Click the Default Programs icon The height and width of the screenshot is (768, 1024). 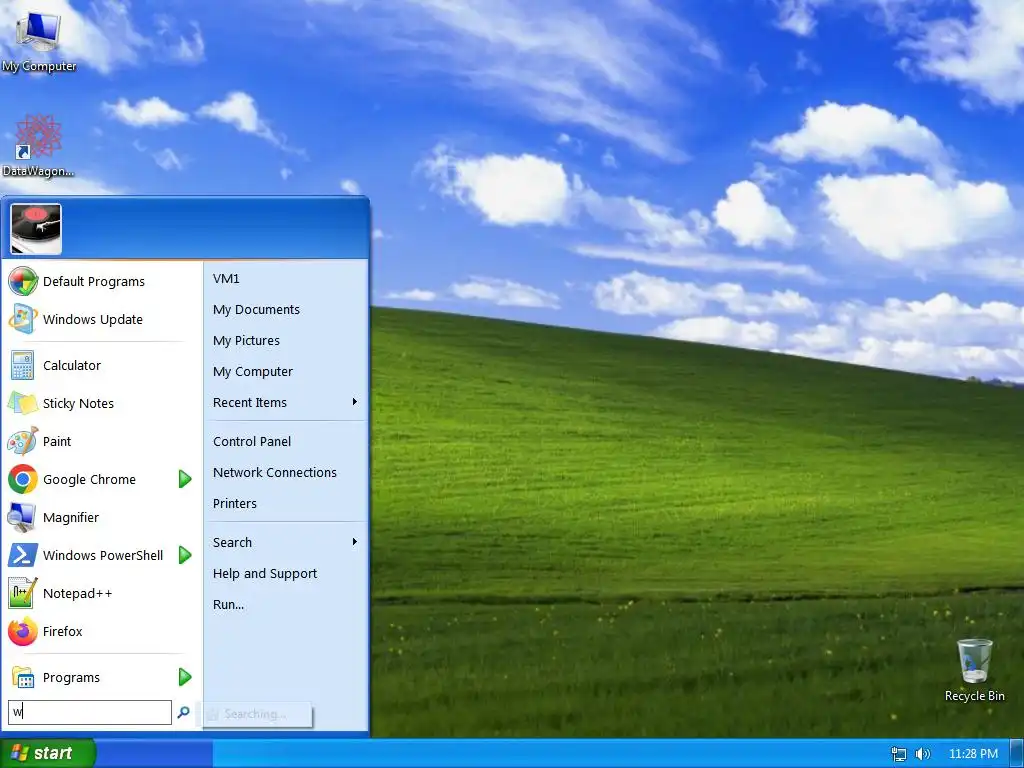point(23,281)
